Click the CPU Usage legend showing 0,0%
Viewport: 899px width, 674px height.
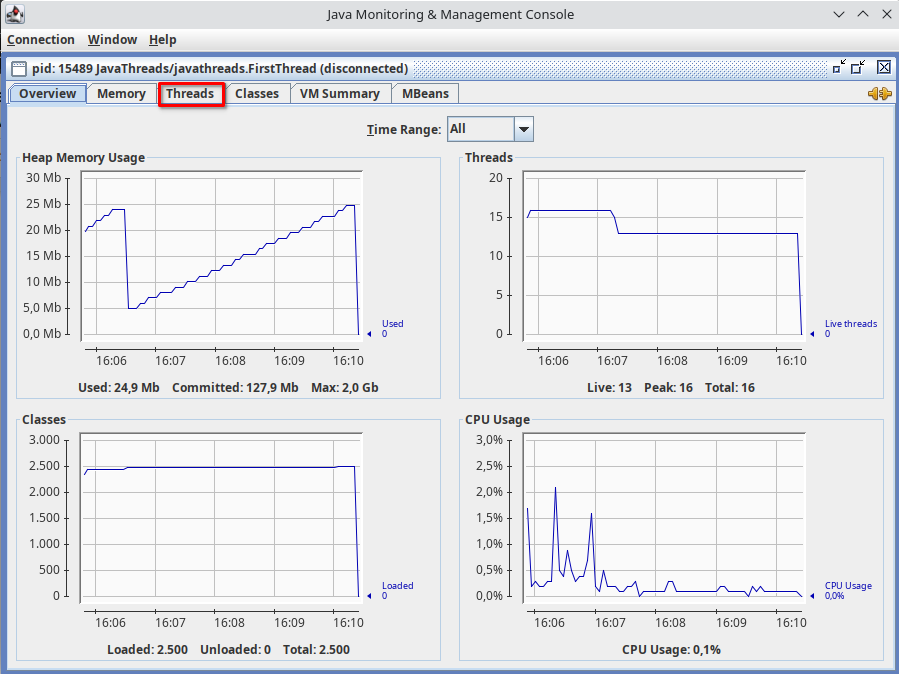(848, 590)
